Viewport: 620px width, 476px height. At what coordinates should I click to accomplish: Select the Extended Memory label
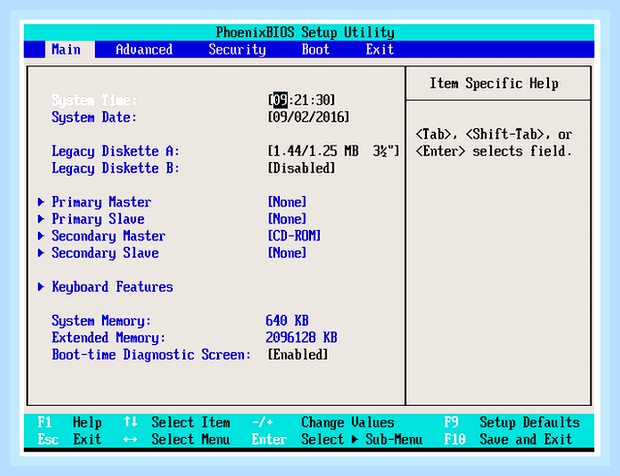click(x=108, y=338)
